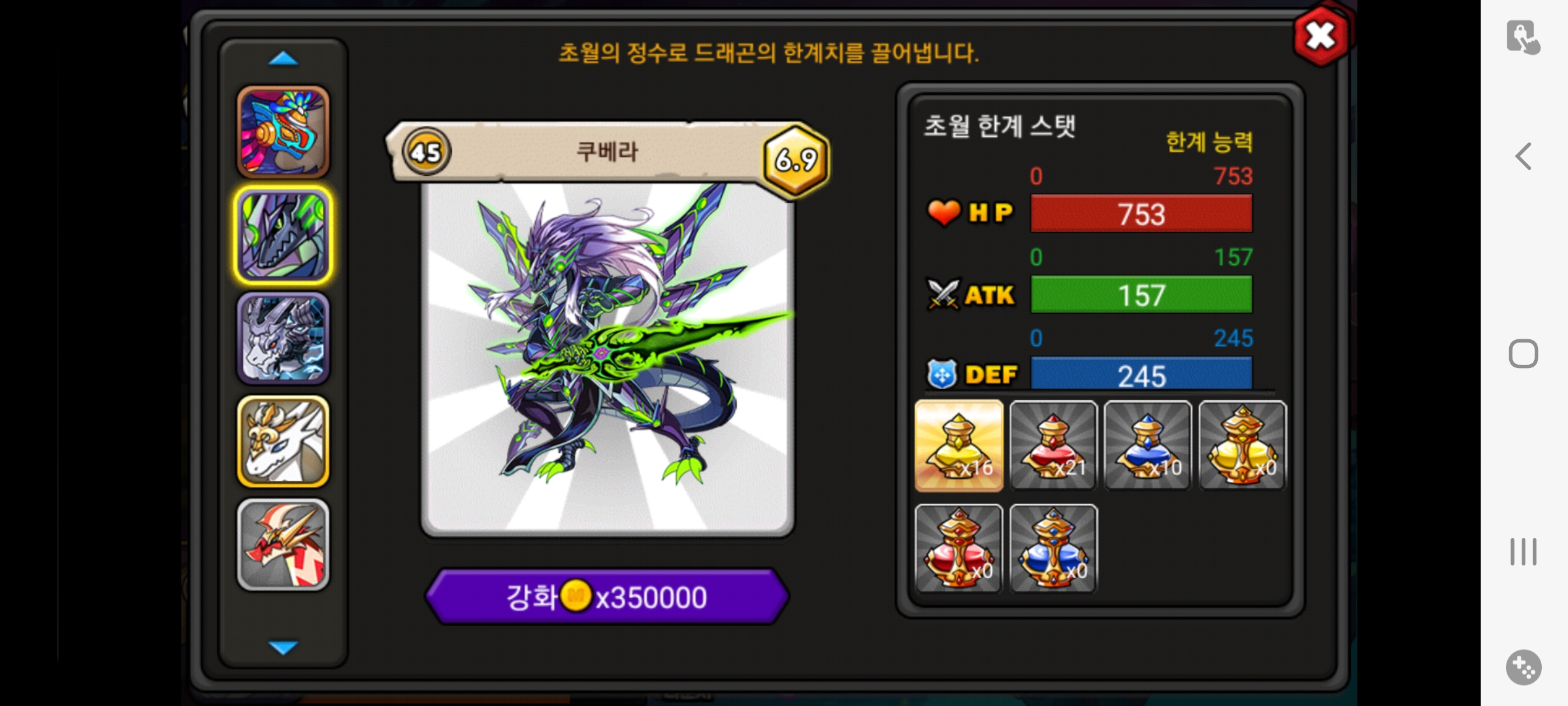Choose the white gold-horned dragon portrait

(283, 441)
